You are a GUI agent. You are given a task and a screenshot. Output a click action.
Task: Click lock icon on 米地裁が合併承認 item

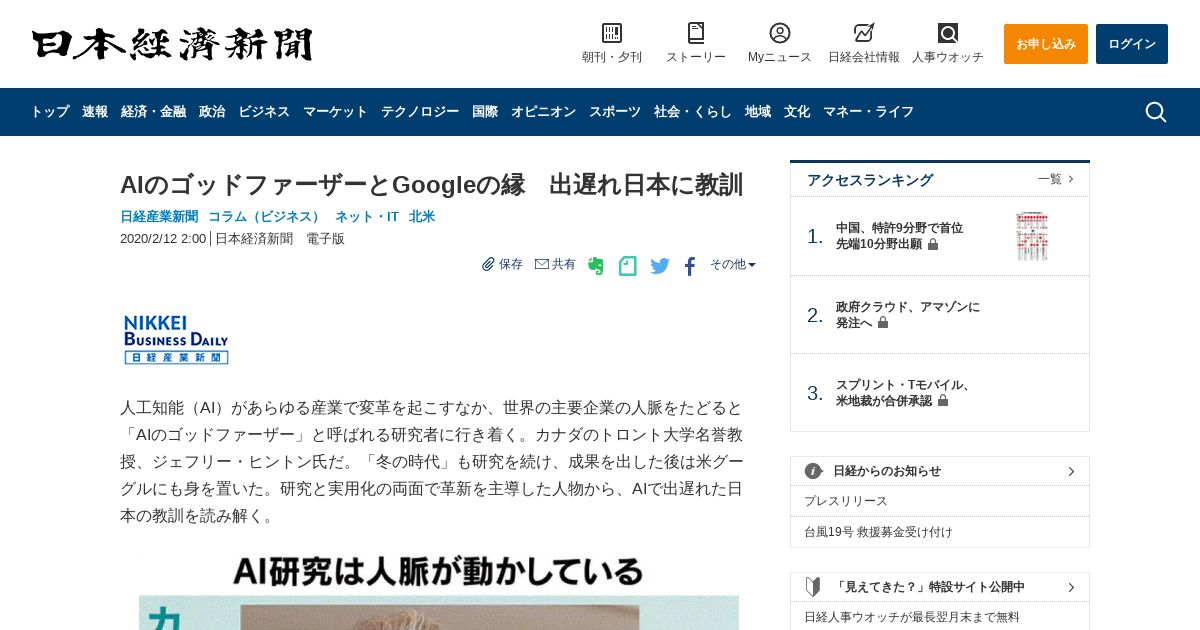943,401
